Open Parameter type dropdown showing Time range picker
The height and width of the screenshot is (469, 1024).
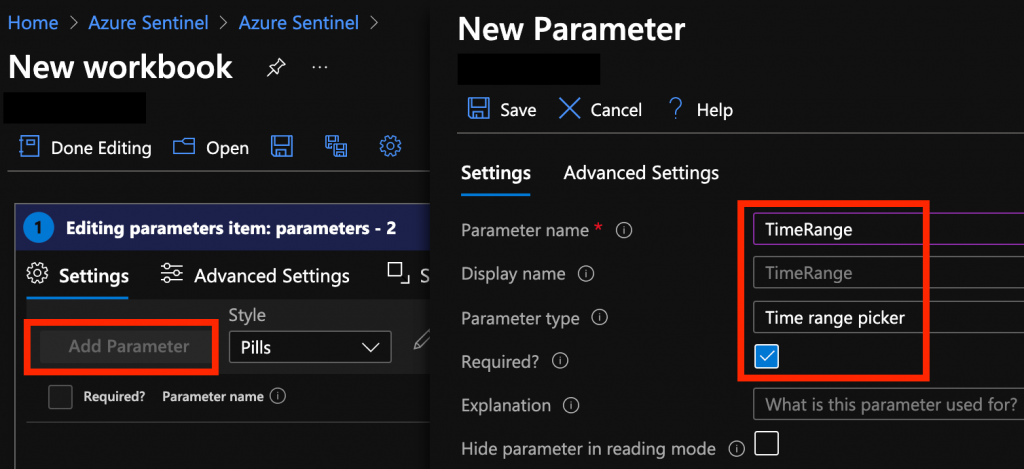coord(888,317)
